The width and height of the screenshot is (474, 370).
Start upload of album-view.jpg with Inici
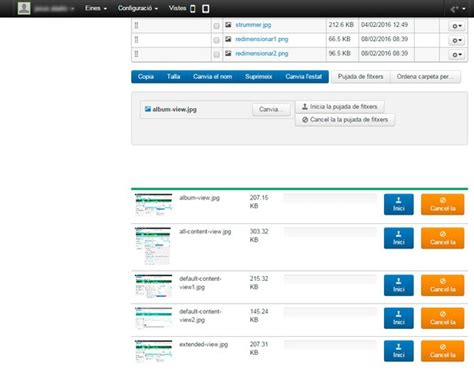(x=399, y=204)
